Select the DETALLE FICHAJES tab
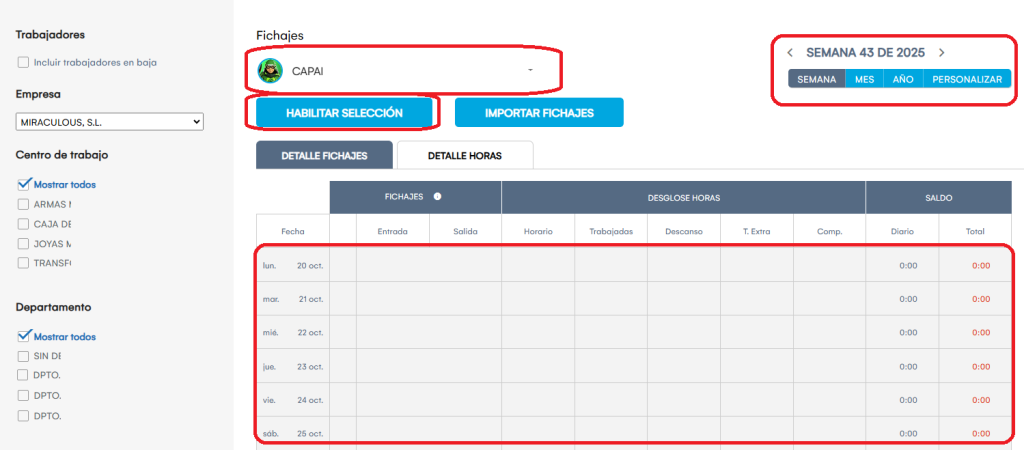The image size is (1024, 450). point(324,156)
